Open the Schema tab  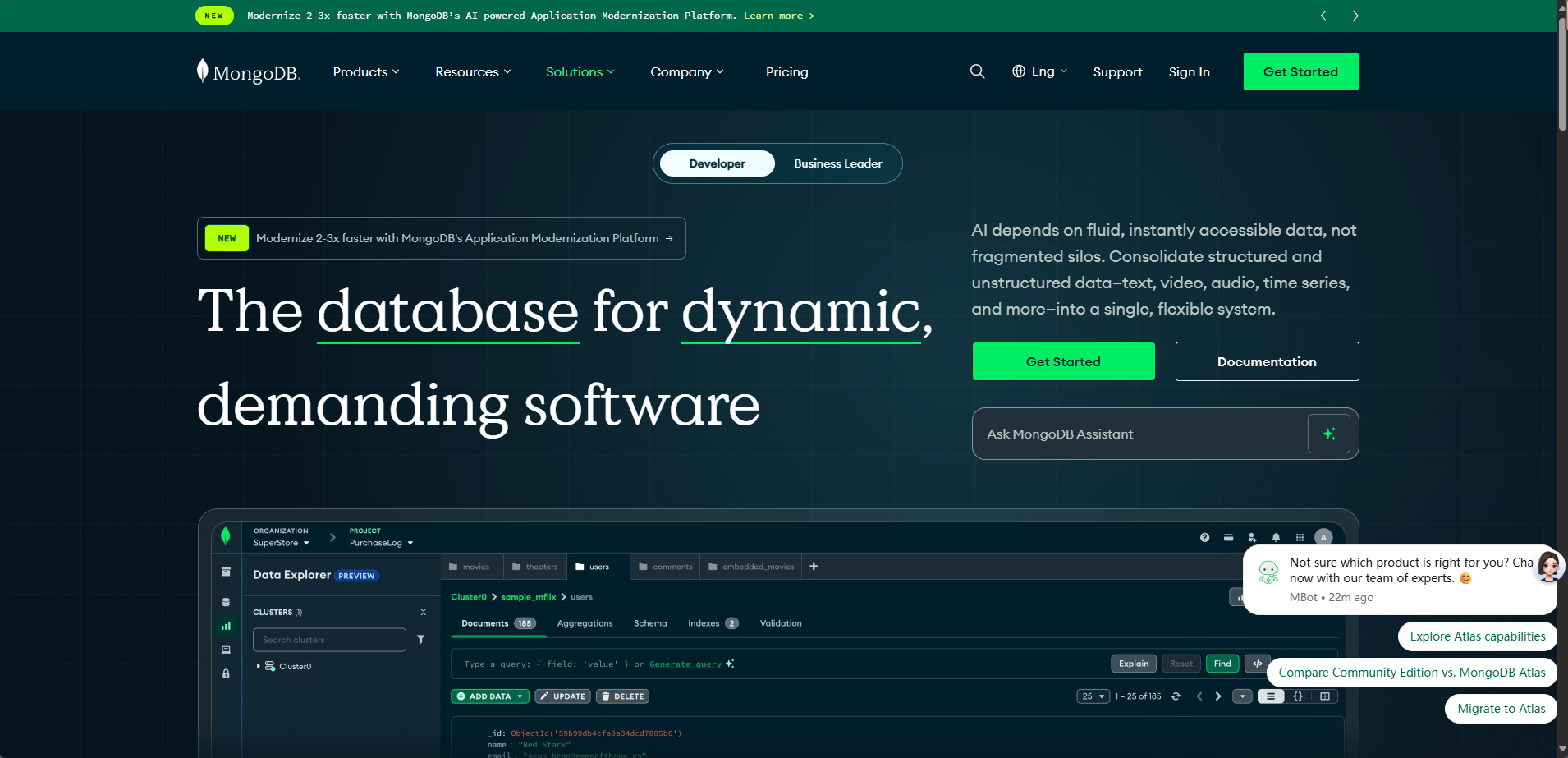650,623
